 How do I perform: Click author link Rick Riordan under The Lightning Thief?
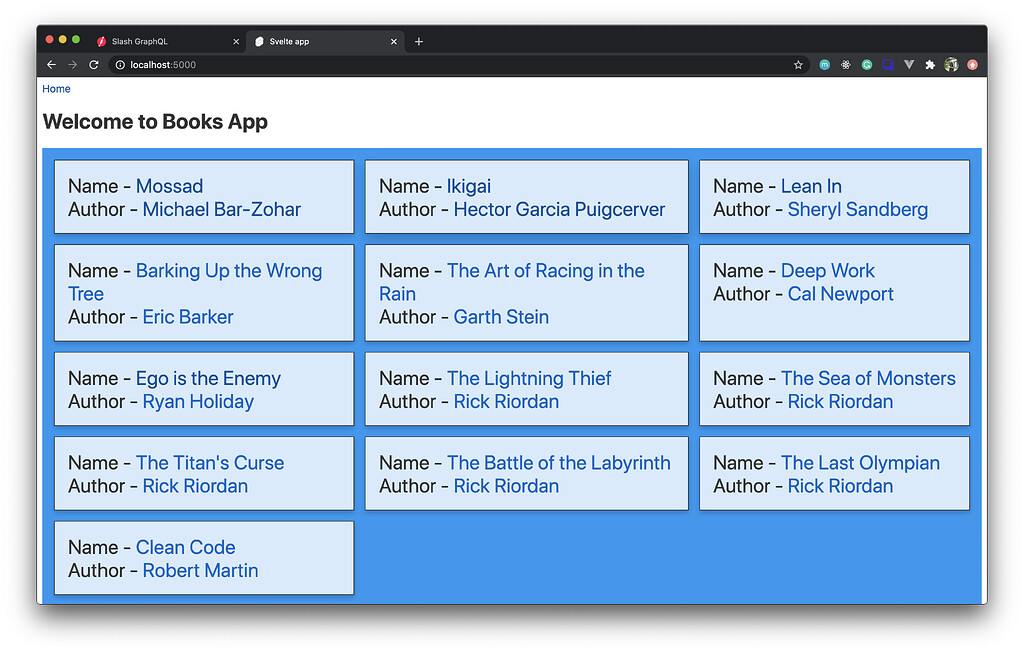point(505,401)
